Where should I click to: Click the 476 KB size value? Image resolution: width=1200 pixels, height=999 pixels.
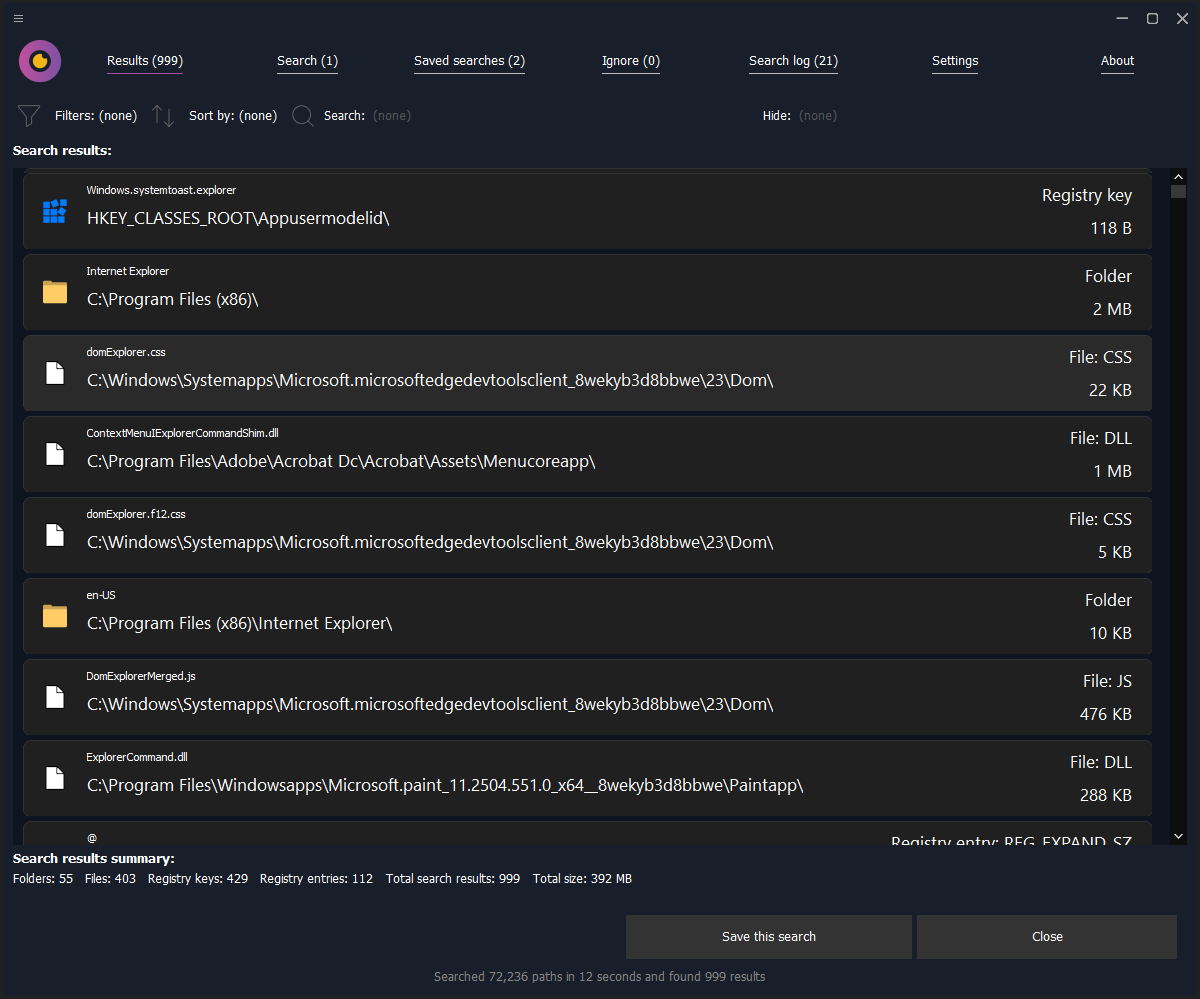[1106, 714]
